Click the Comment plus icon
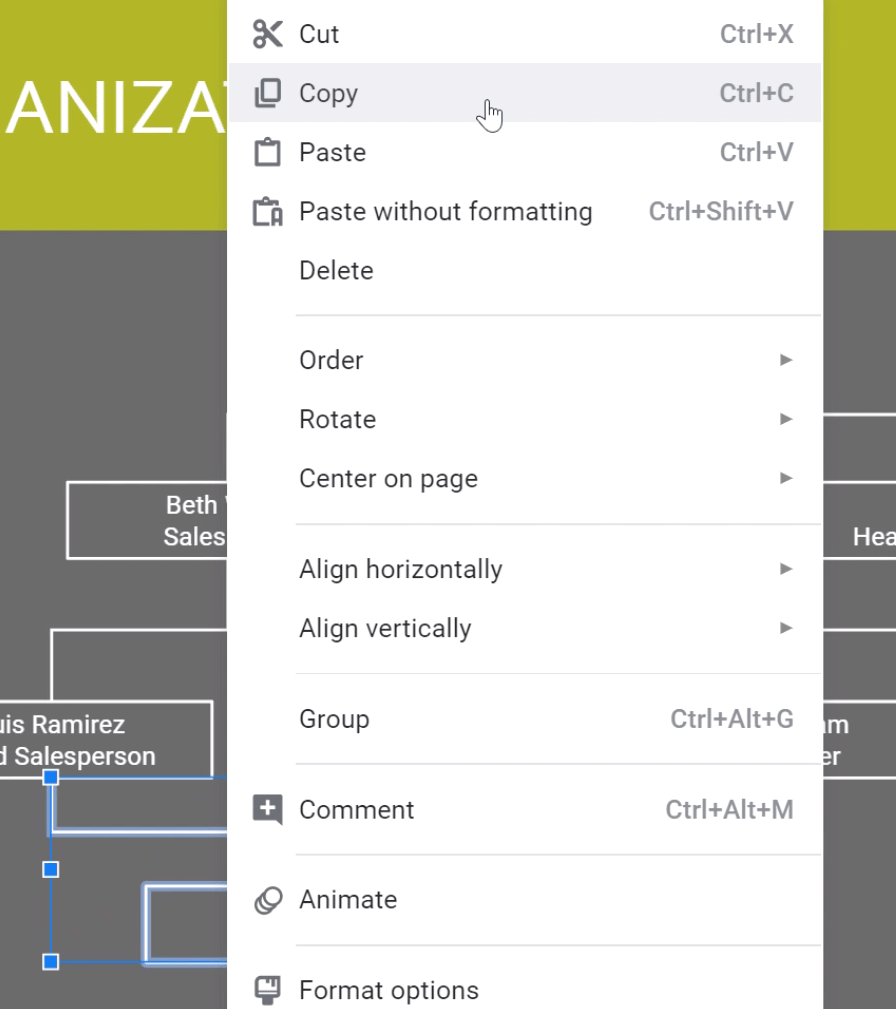Screen dimensions: 896x1009 click(267, 809)
